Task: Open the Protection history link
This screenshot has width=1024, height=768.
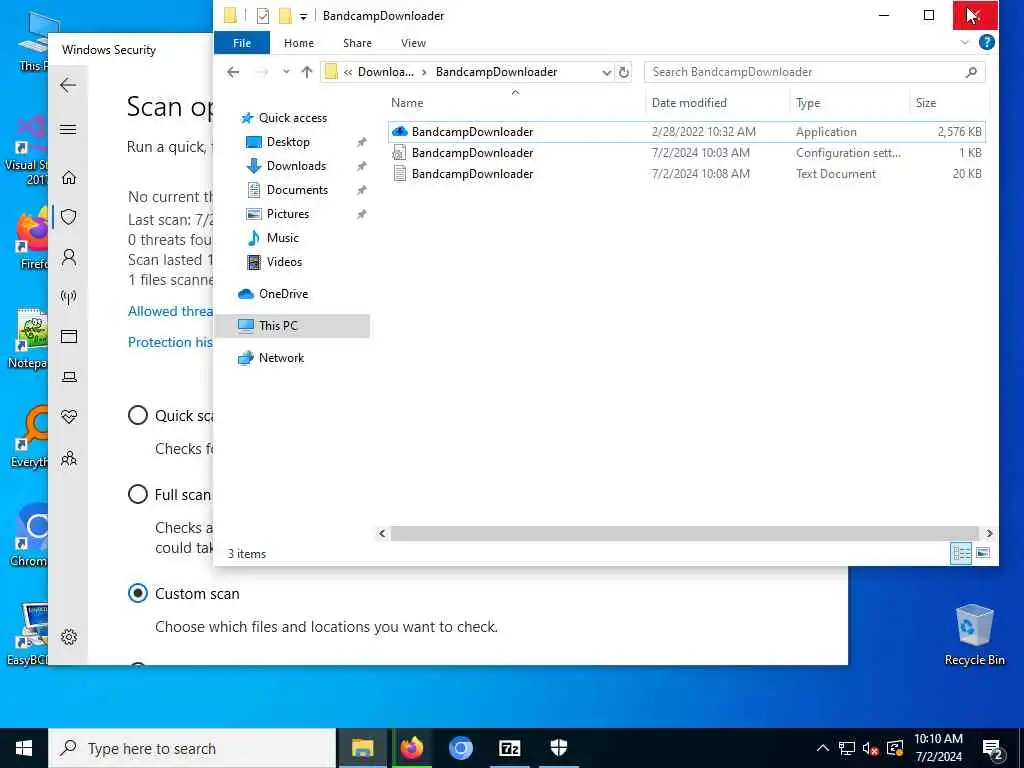Action: (x=170, y=342)
